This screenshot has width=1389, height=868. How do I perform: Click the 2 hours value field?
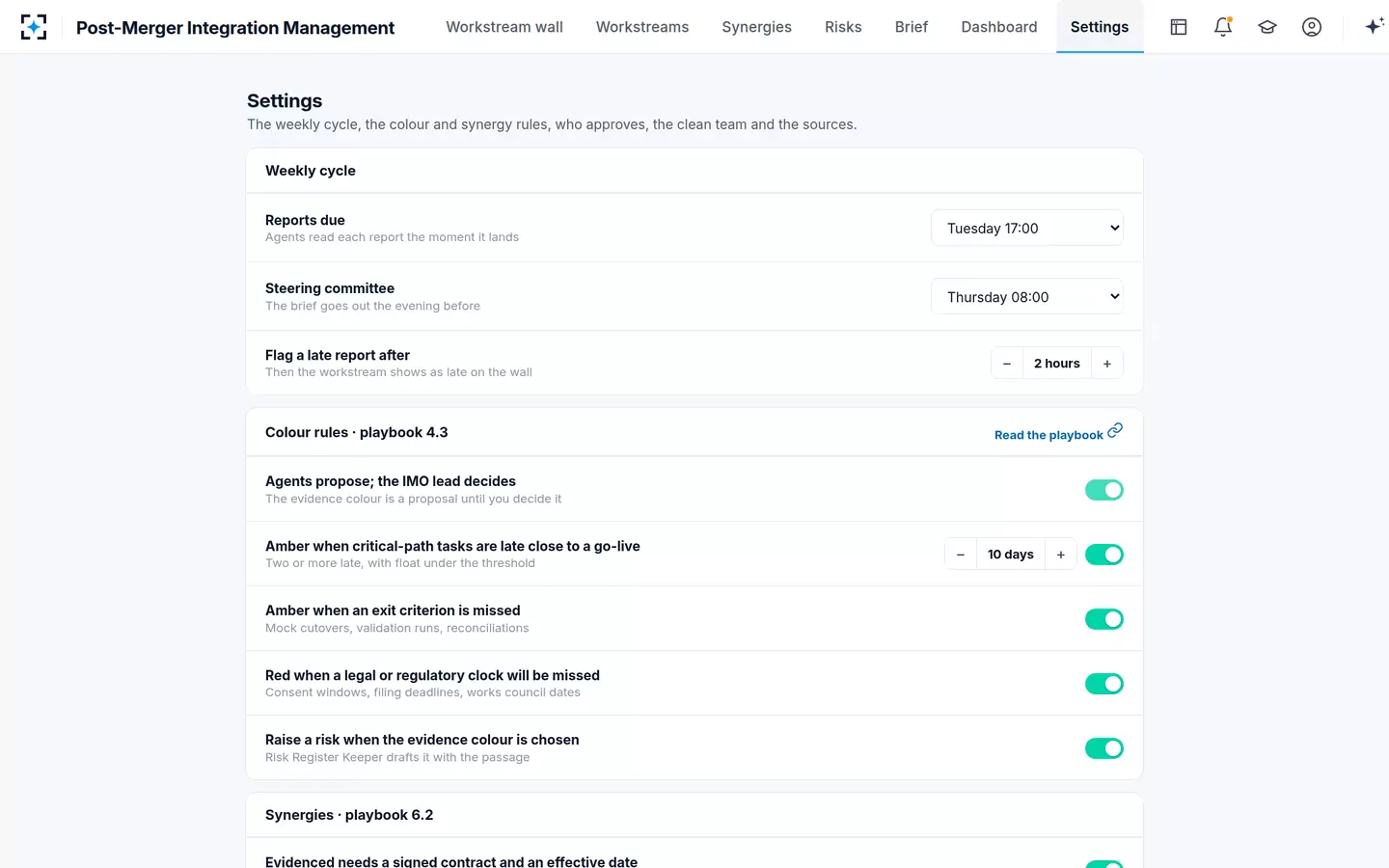coord(1057,364)
